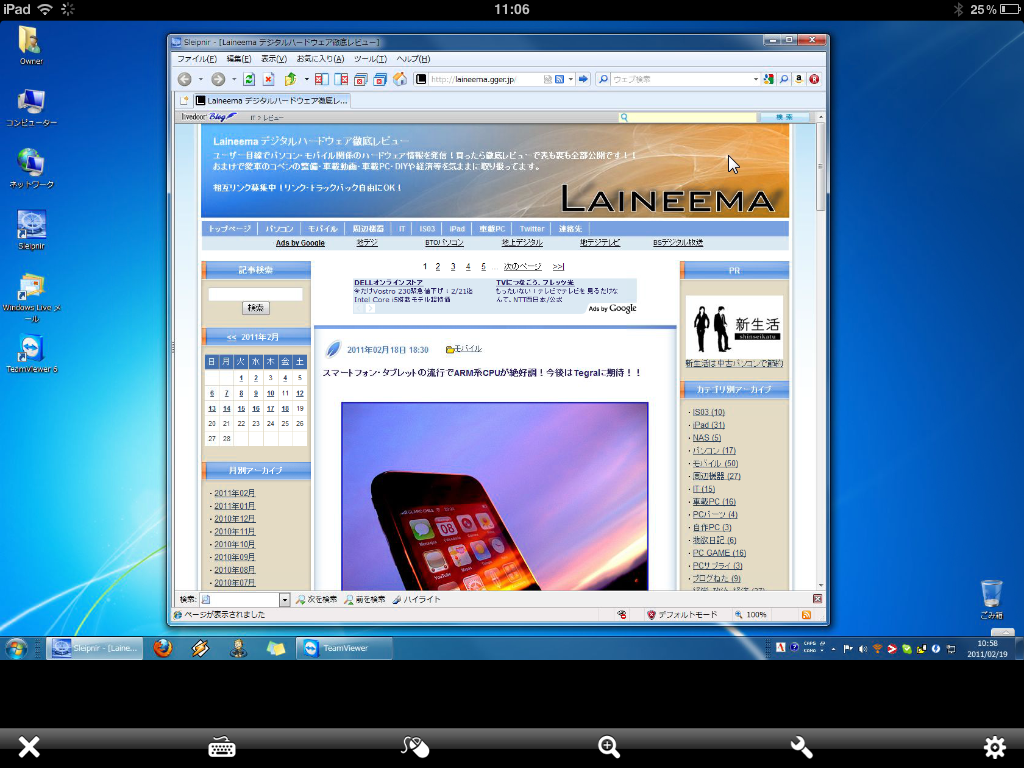
Task: Open the ファイル(F) menu
Action: 197,59
